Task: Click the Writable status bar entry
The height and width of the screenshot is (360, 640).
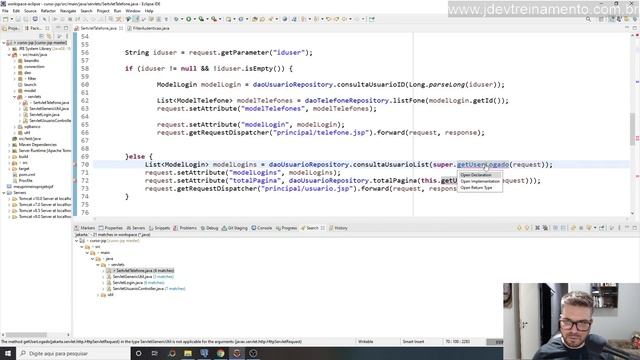Action: click(x=366, y=342)
